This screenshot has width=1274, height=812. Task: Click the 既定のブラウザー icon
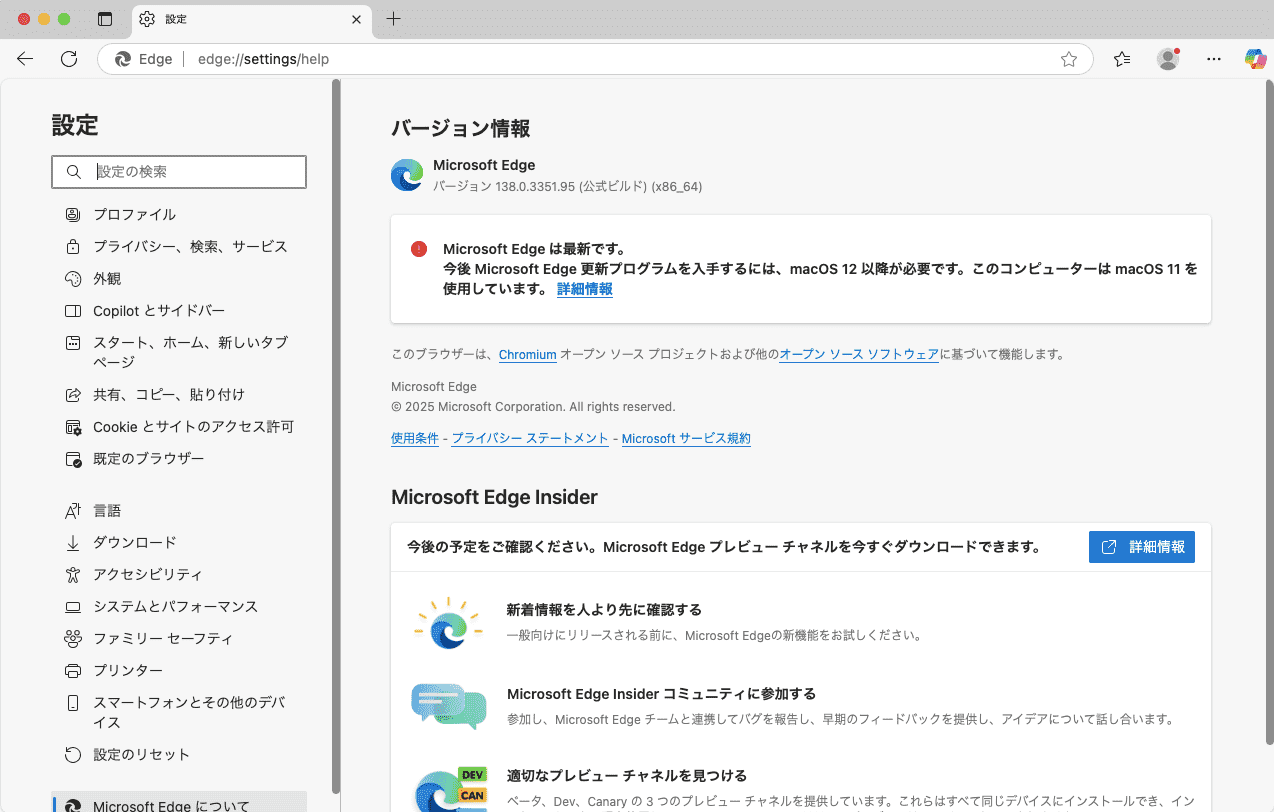point(73,459)
